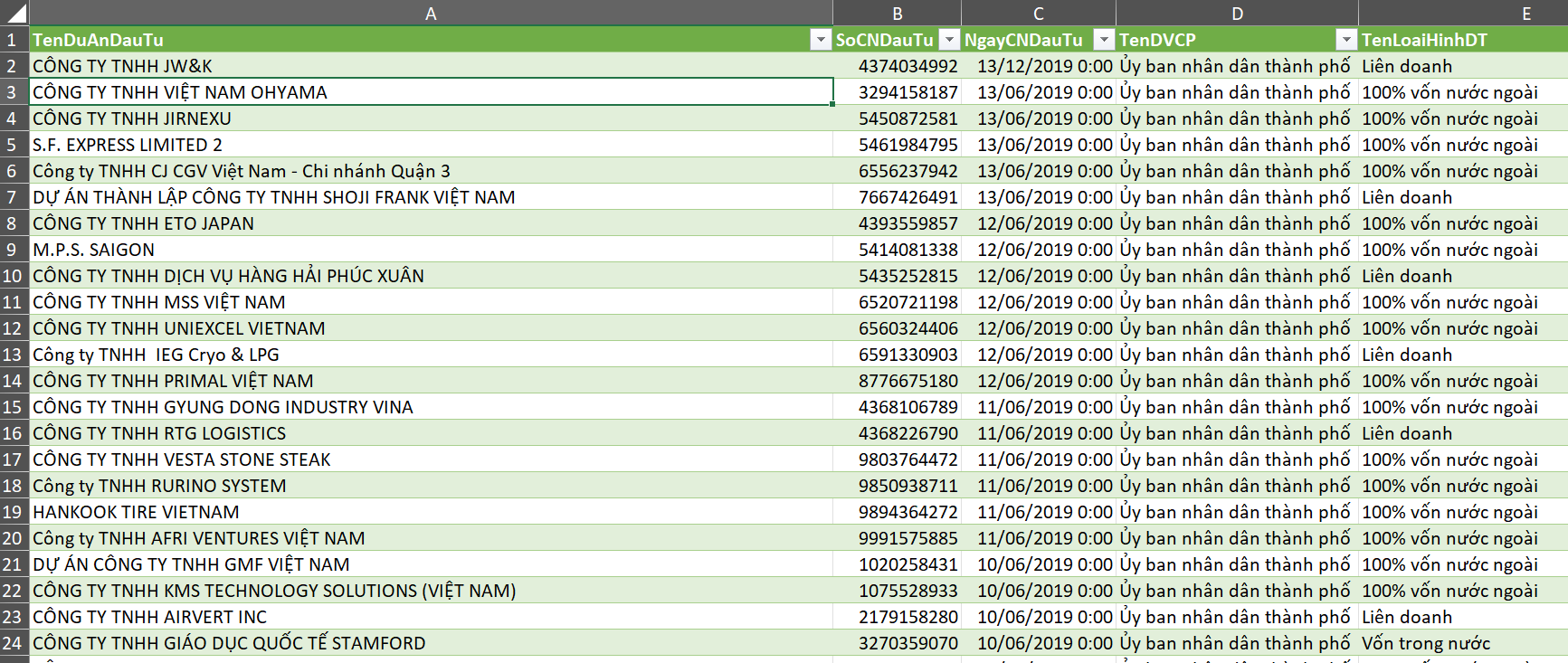The height and width of the screenshot is (663, 1568).
Task: Select row 5 header
Action: pos(14,145)
